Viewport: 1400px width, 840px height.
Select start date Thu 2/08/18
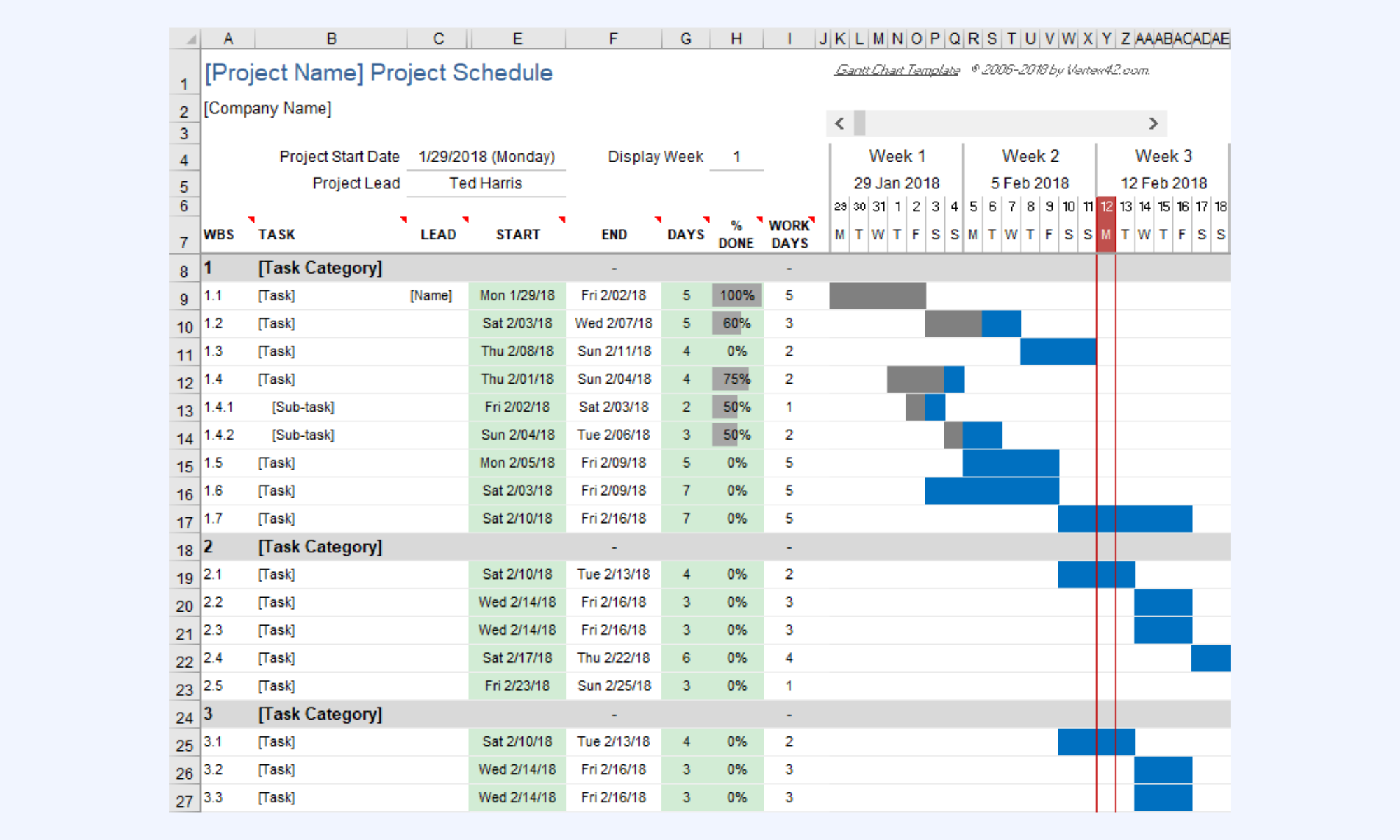click(517, 351)
